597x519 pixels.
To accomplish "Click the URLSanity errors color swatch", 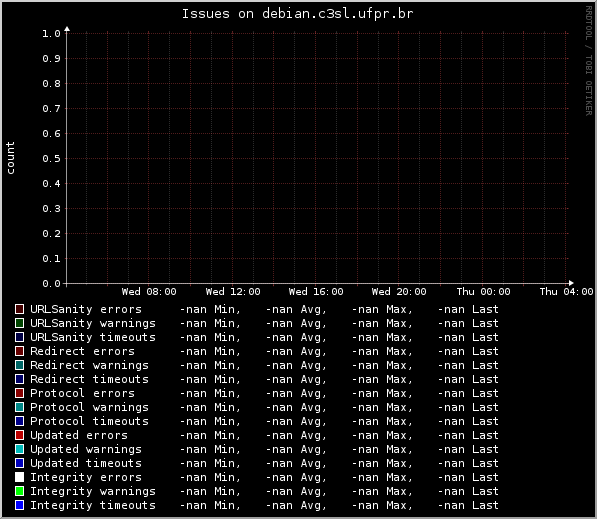I will coord(19,309).
